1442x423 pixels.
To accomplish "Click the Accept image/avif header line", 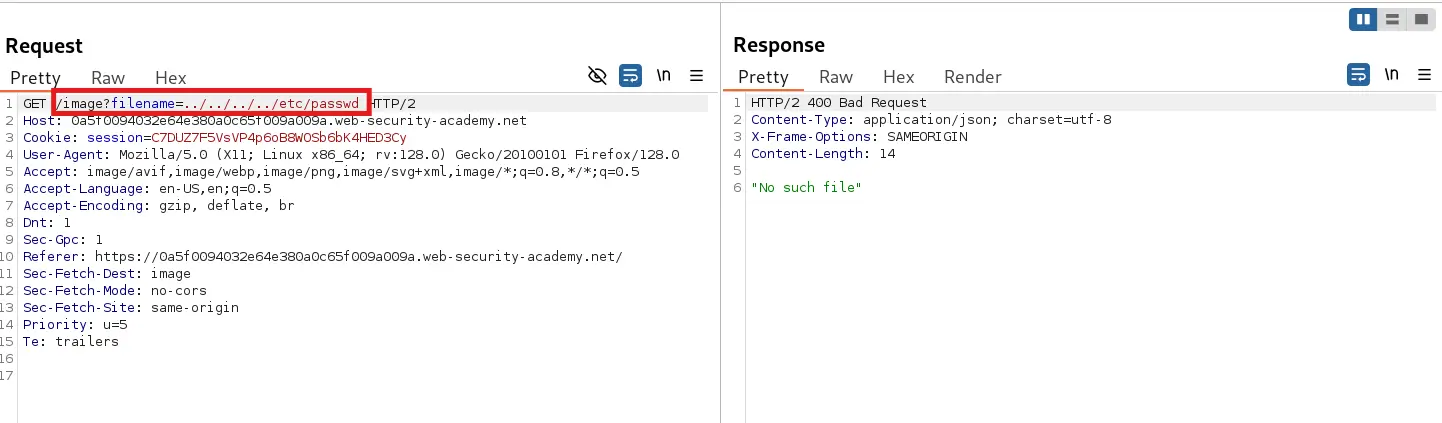I will (331, 171).
